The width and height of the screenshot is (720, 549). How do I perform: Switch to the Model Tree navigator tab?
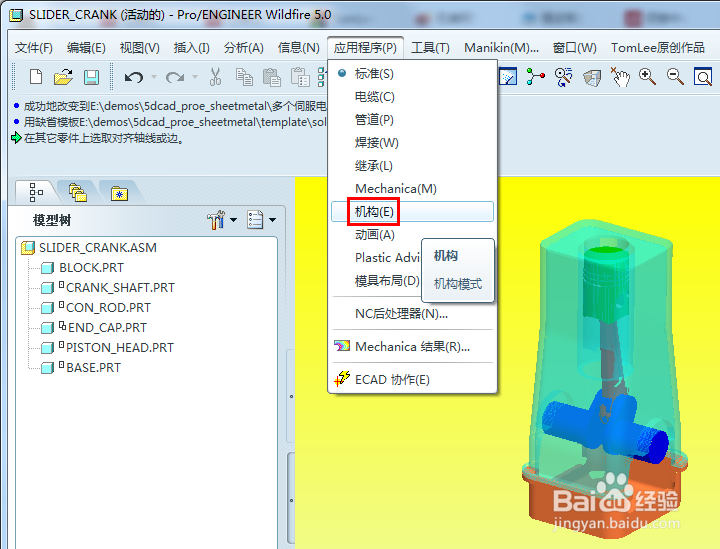[x=36, y=192]
